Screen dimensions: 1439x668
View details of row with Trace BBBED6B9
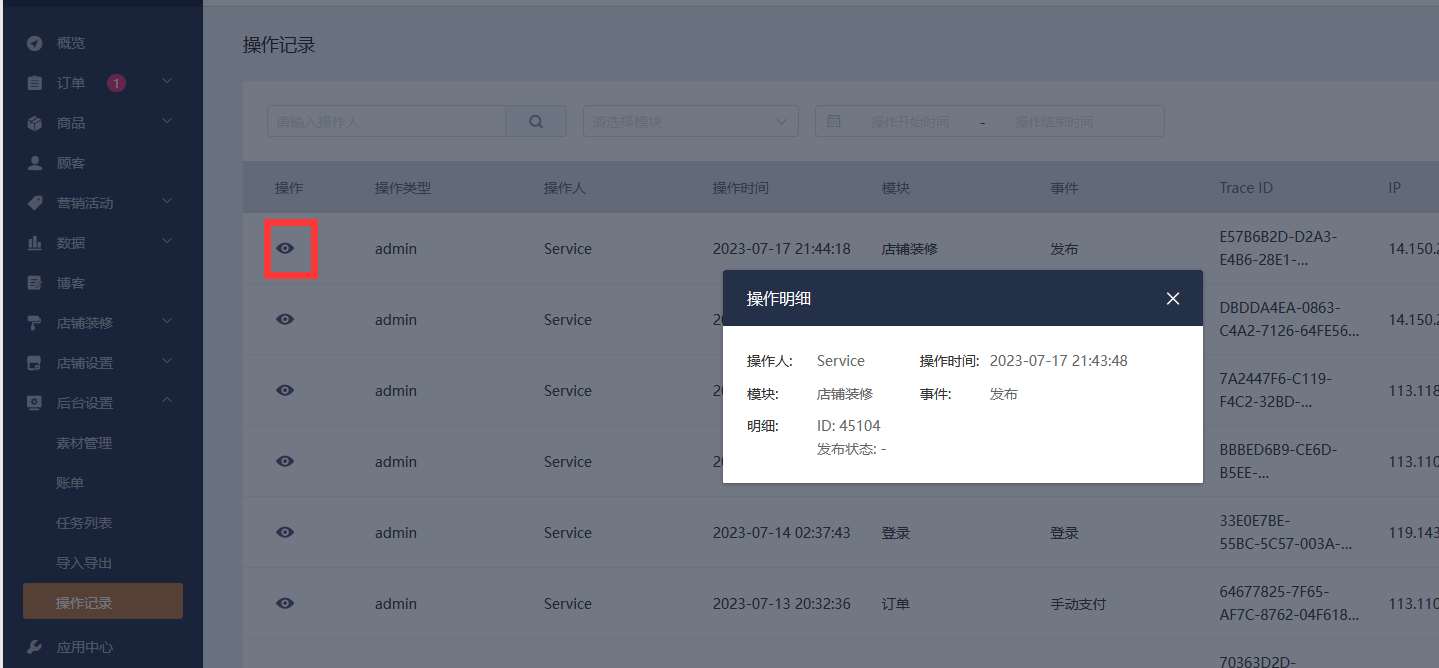pos(285,461)
